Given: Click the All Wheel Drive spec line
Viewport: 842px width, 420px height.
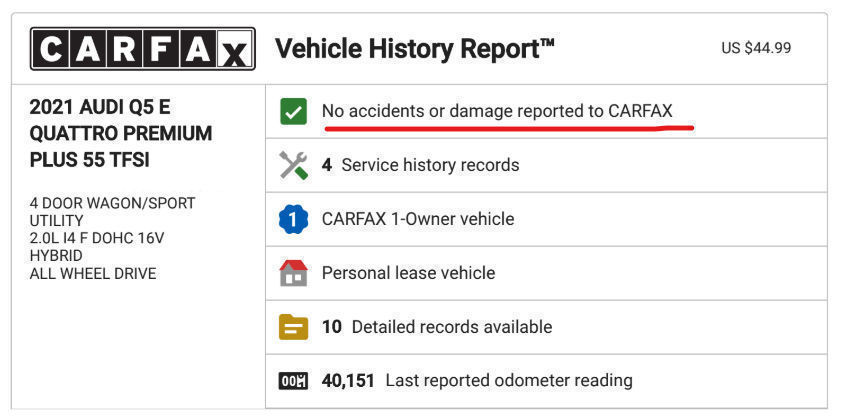Looking at the screenshot, I should 93,273.
